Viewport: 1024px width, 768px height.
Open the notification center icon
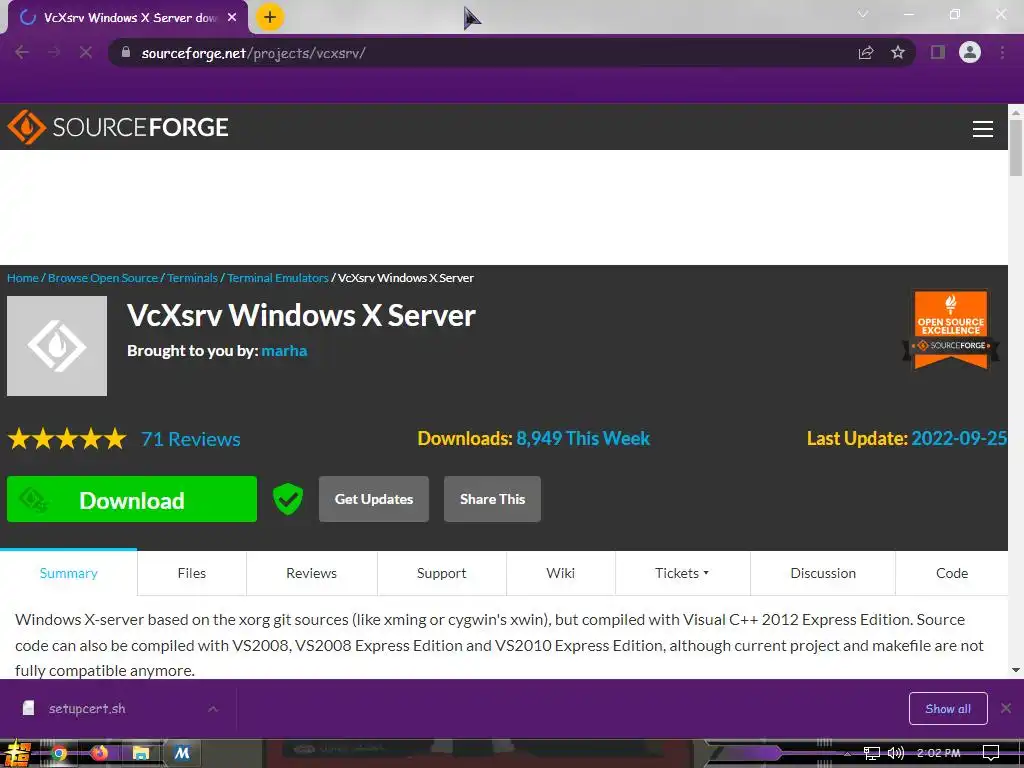991,753
